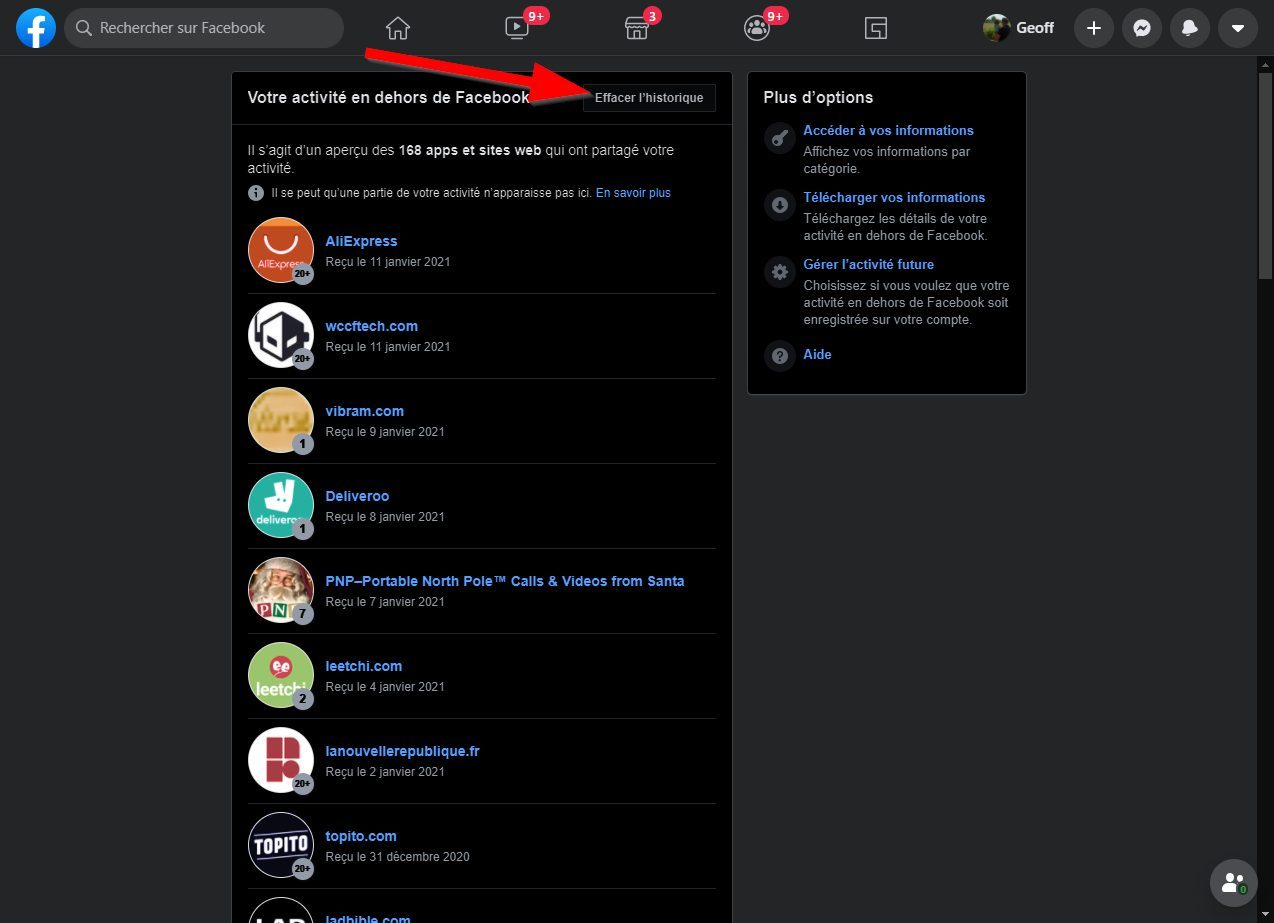Viewport: 1274px width, 923px height.
Task: Open the Watch videos icon
Action: [517, 28]
